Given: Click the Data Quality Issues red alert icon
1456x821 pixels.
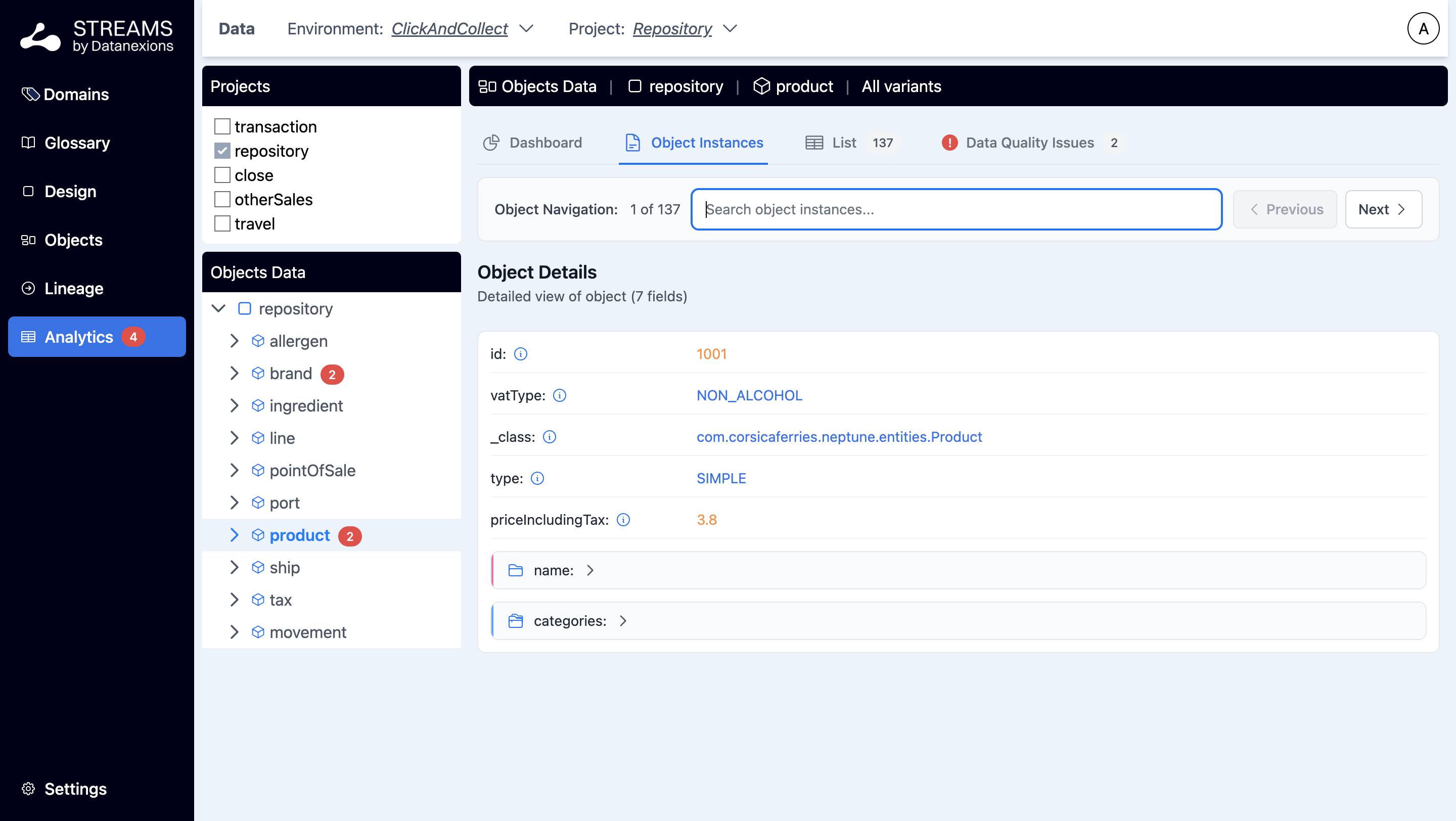Looking at the screenshot, I should point(949,143).
